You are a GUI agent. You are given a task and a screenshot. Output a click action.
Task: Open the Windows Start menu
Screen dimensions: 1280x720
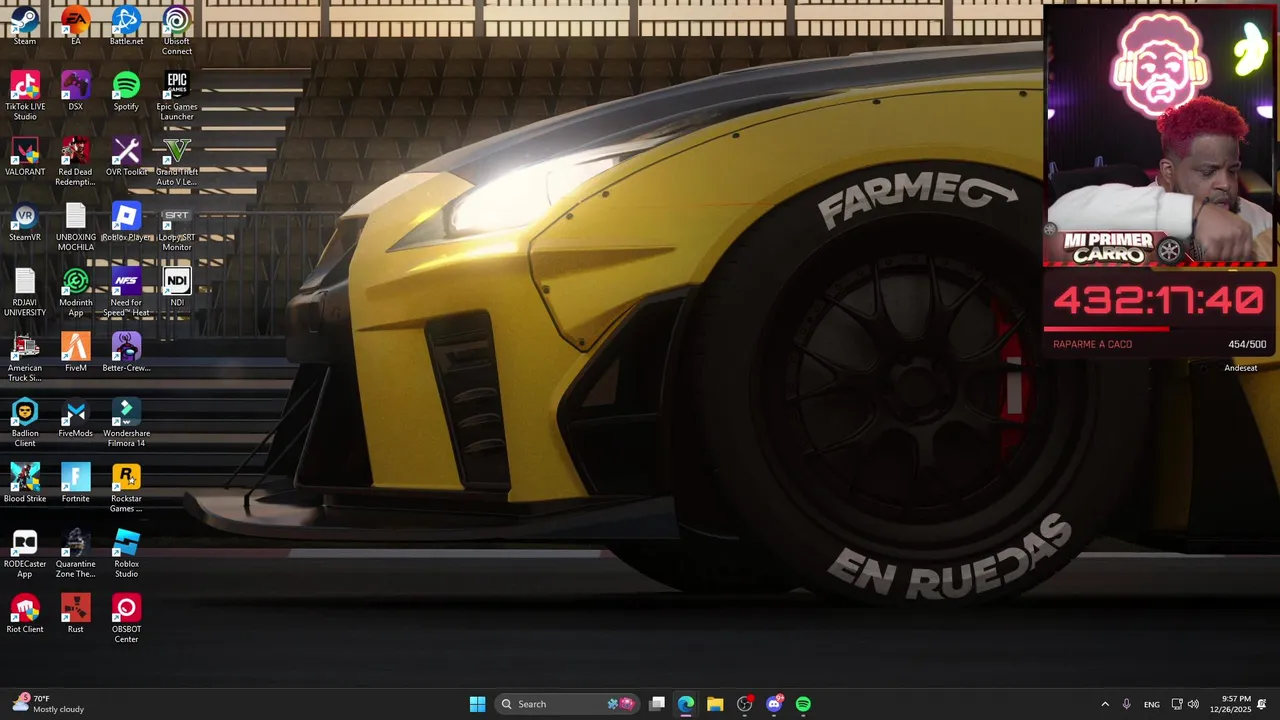(x=478, y=704)
